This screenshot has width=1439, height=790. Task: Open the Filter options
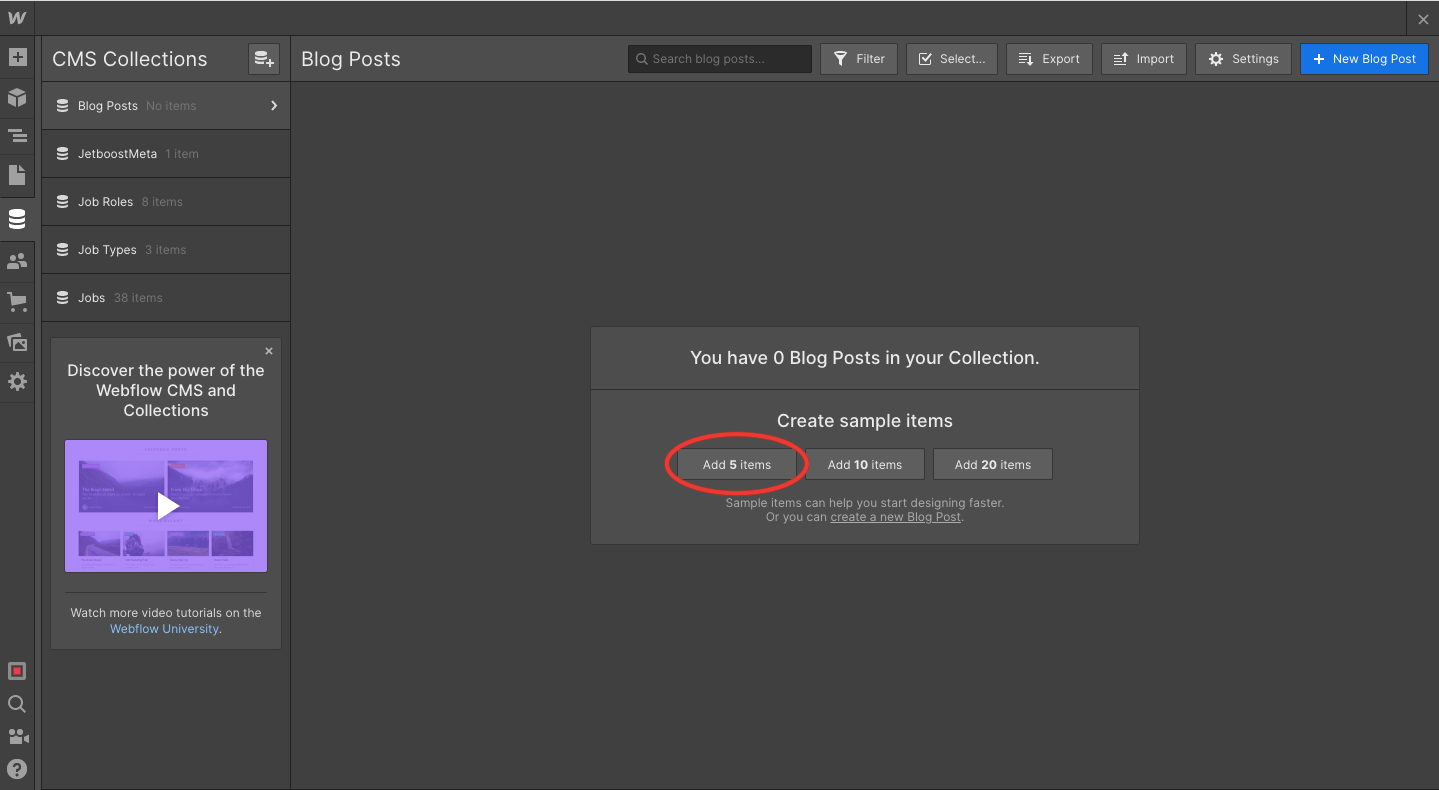click(858, 58)
